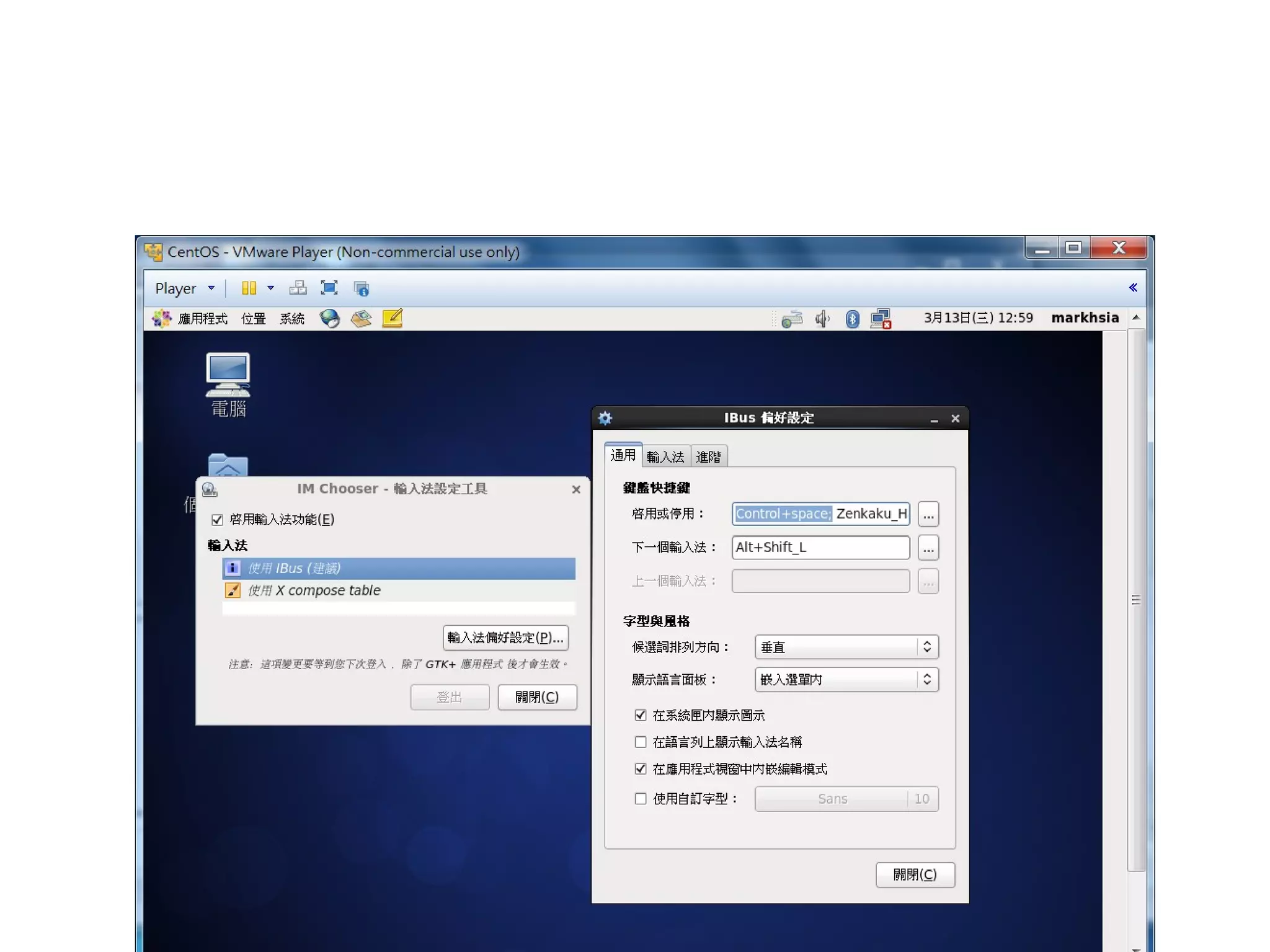The image size is (1270, 952).
Task: Select the home folder desktop icon
Action: [x=228, y=465]
